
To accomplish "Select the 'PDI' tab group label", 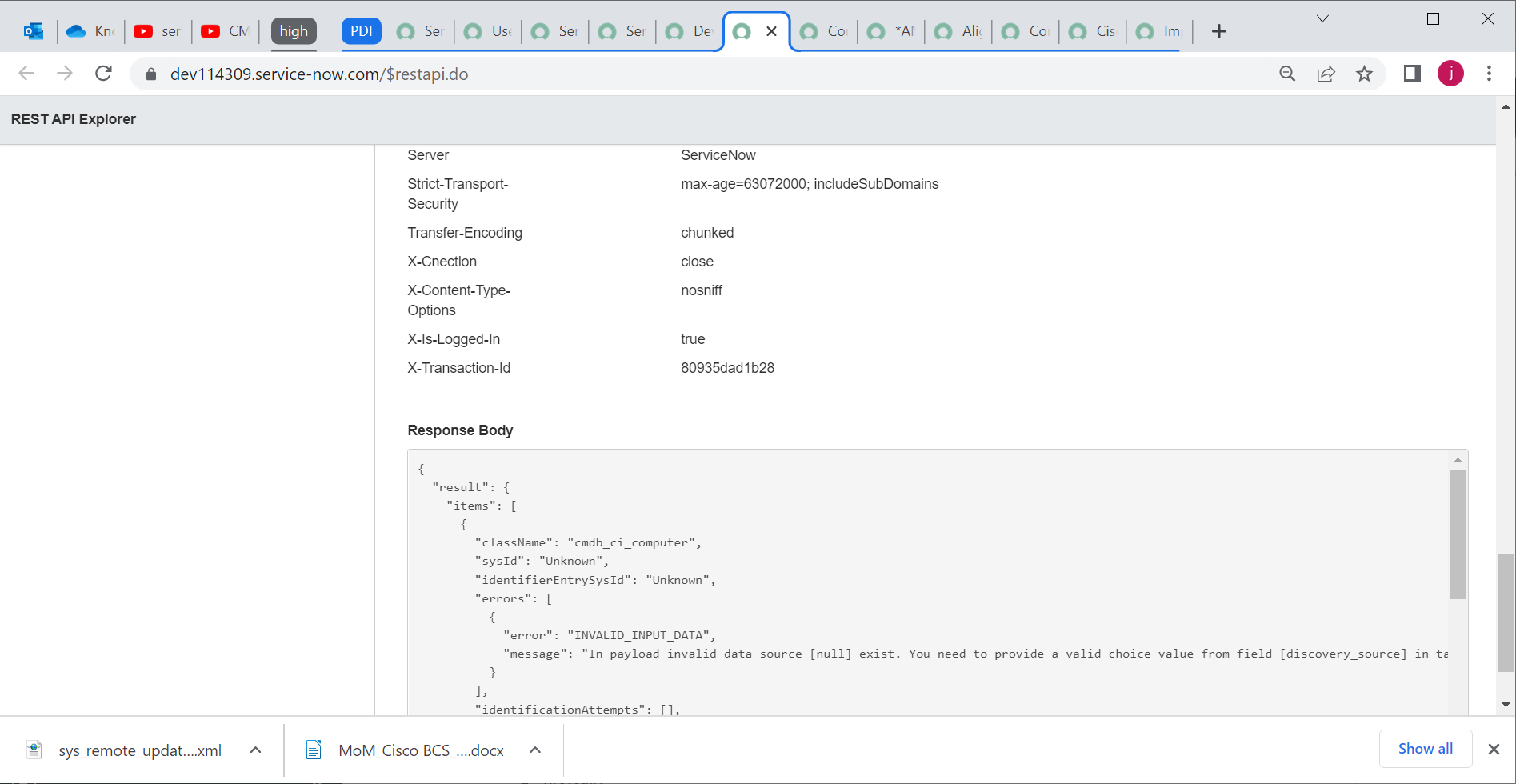I will click(362, 31).
